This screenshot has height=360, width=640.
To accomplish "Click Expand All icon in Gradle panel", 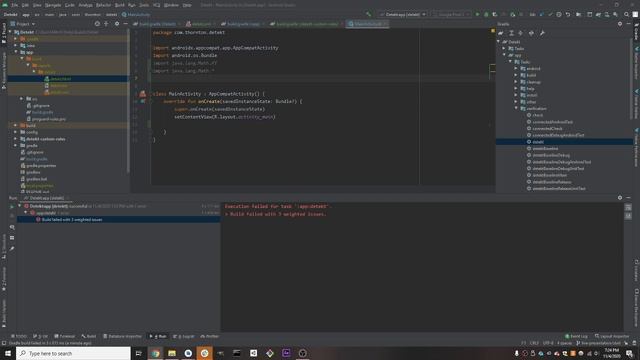I will pyautogui.click(x=511, y=33).
